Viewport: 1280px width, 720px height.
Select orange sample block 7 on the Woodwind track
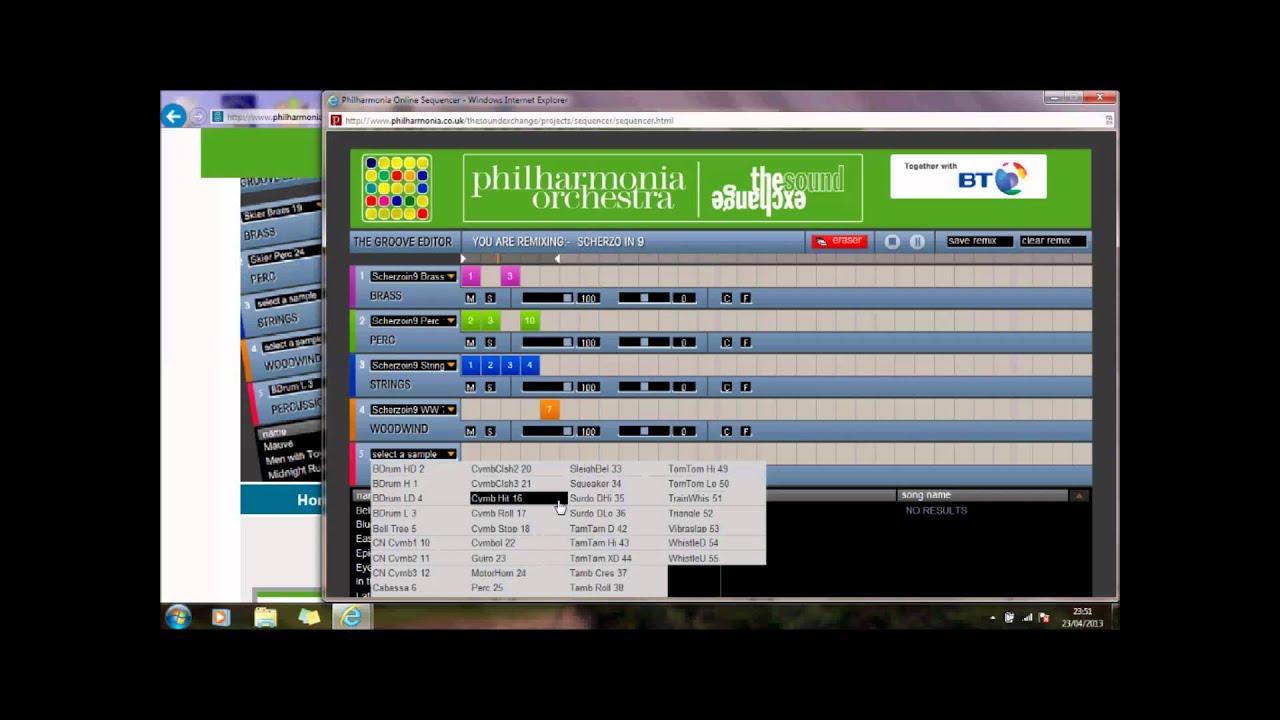point(549,409)
